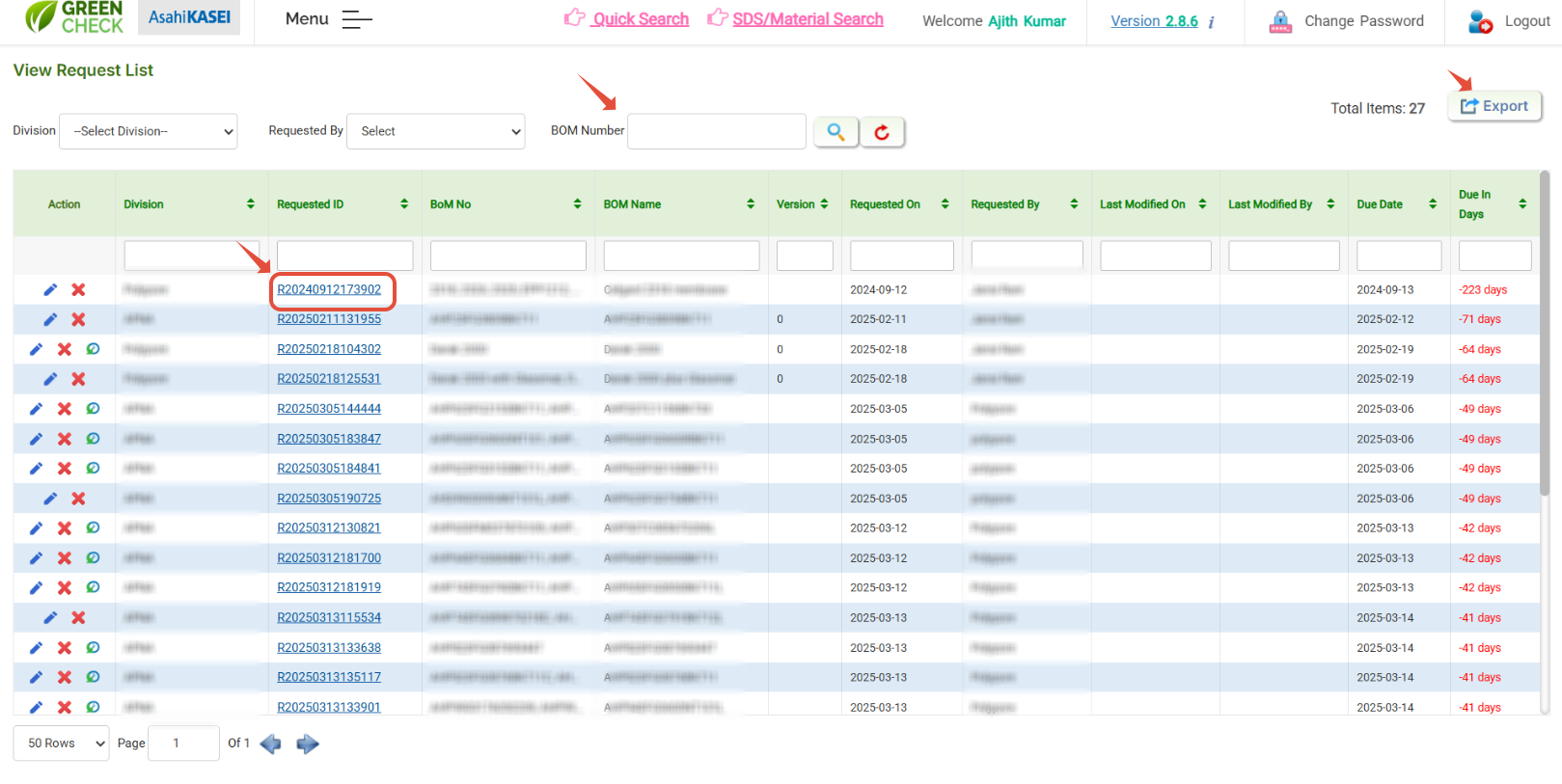Image resolution: width=1562 pixels, height=784 pixels.
Task: Open the hamburger Menu icon
Action: point(356,19)
